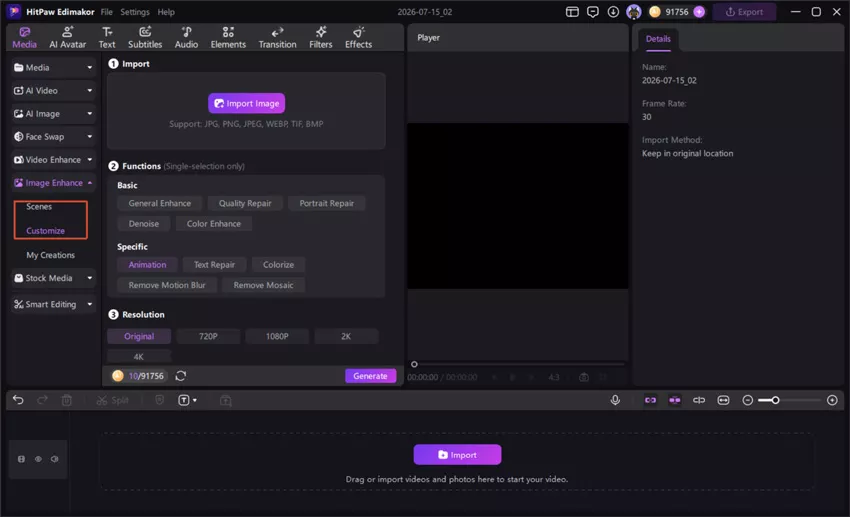Image resolution: width=850 pixels, height=517 pixels.
Task: Click the player progress scrubber handle
Action: pos(414,364)
